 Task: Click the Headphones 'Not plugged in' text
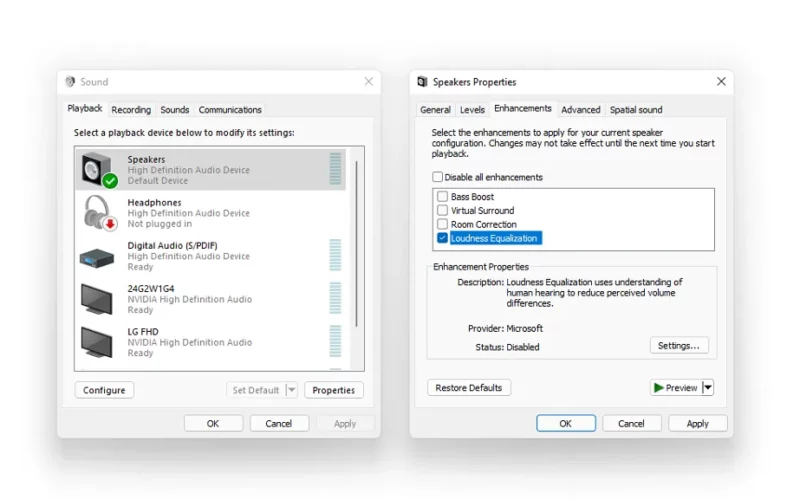click(160, 224)
